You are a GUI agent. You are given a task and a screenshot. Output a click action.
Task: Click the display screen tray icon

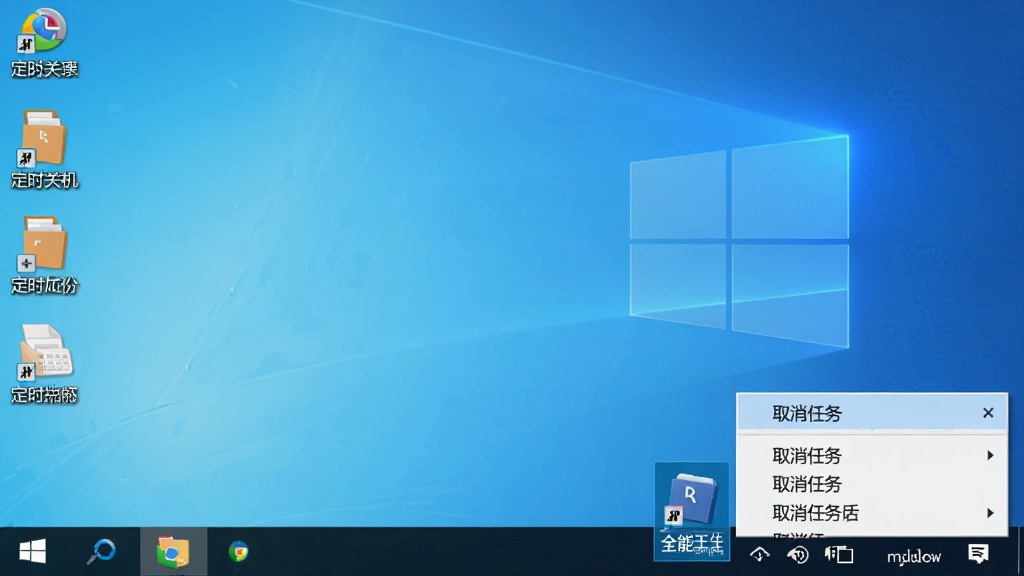(x=839, y=555)
